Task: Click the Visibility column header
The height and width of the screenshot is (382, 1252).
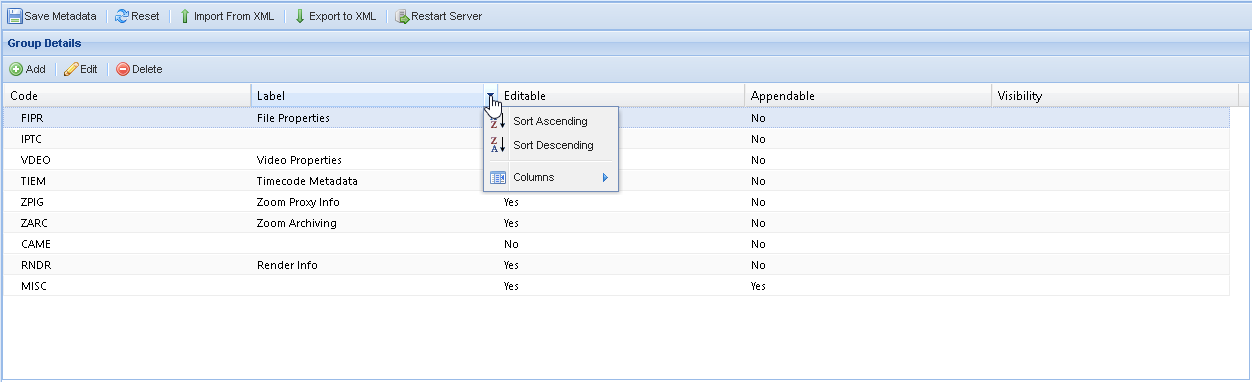Action: click(1114, 96)
